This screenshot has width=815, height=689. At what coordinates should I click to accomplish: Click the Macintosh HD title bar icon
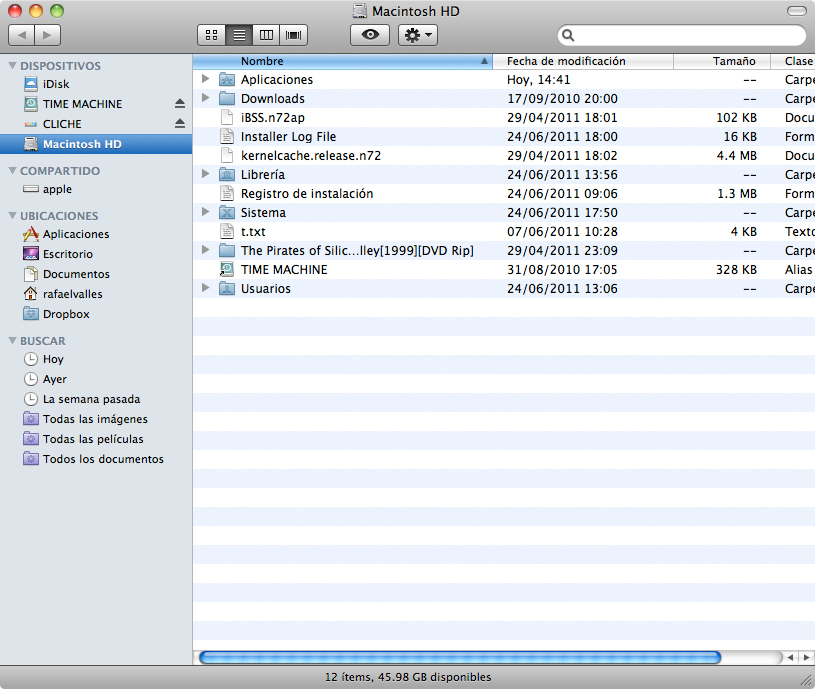click(x=360, y=11)
